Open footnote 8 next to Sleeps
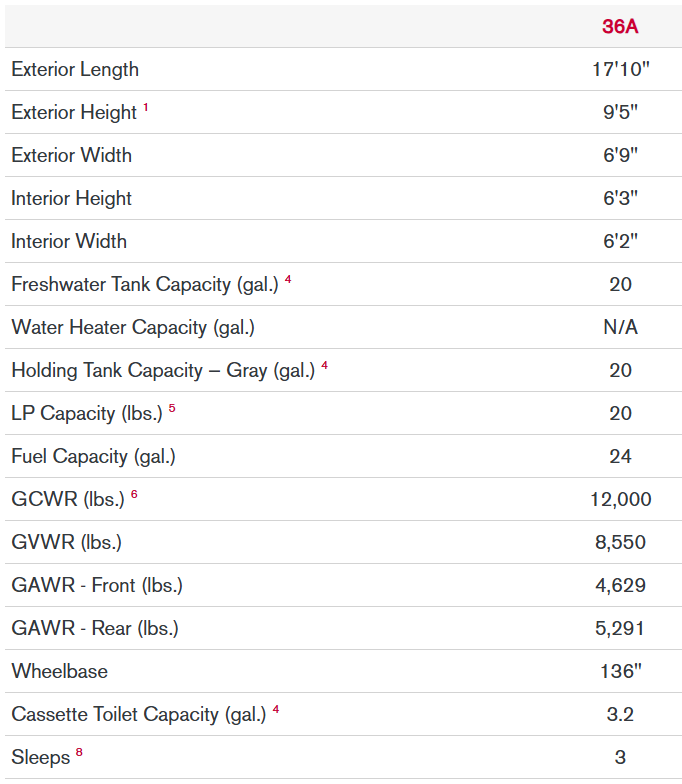Viewport: 682px width, 784px height. tap(79, 753)
